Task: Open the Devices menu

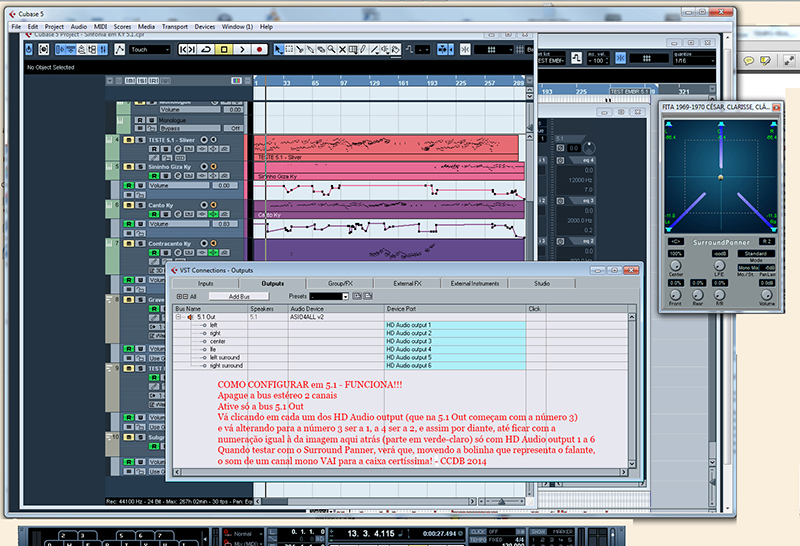Action: click(204, 26)
